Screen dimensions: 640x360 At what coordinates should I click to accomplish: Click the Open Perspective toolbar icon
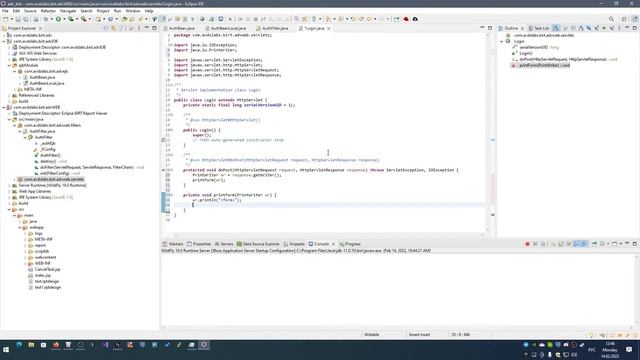(x=624, y=19)
